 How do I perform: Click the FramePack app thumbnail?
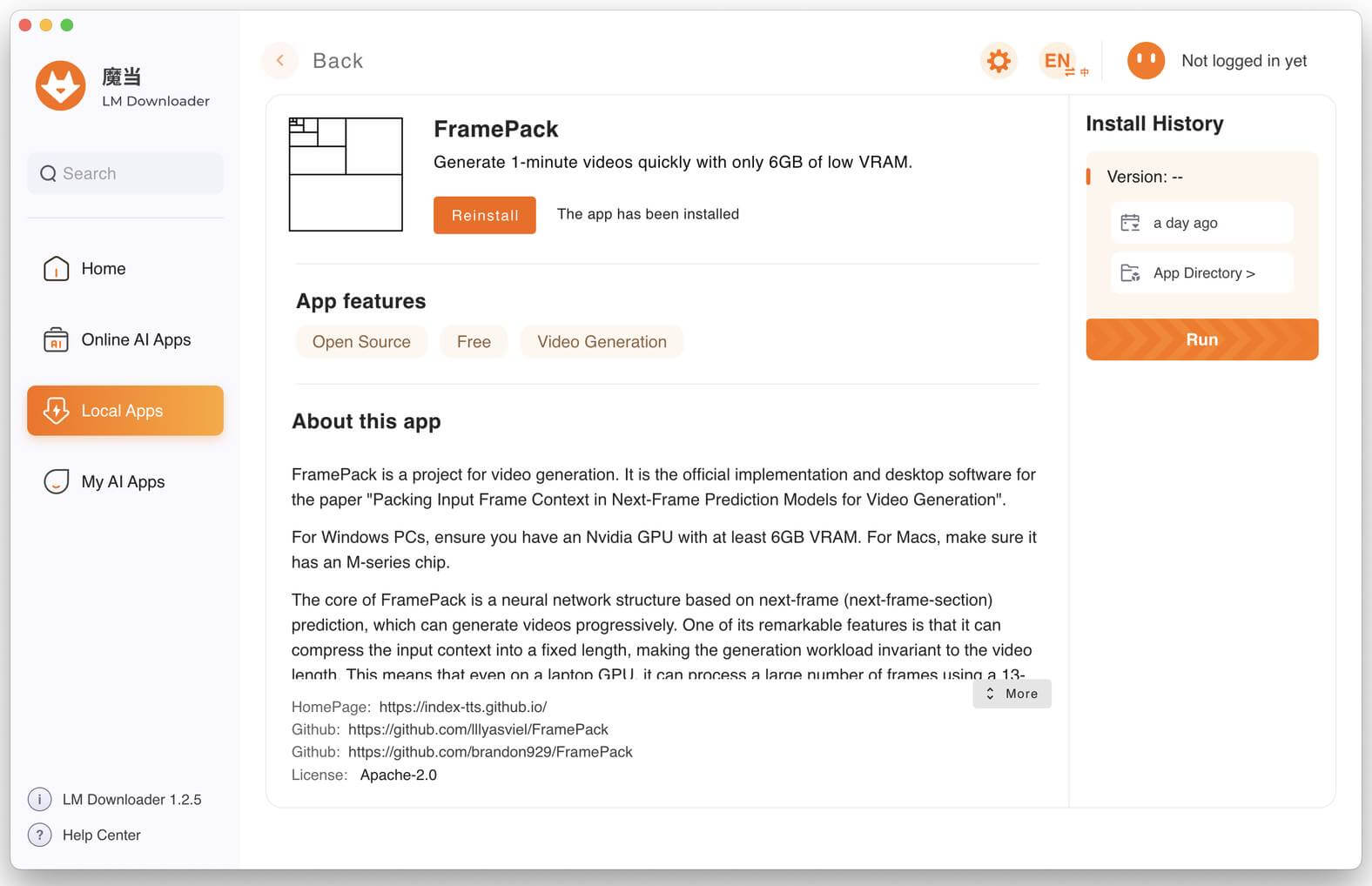346,174
